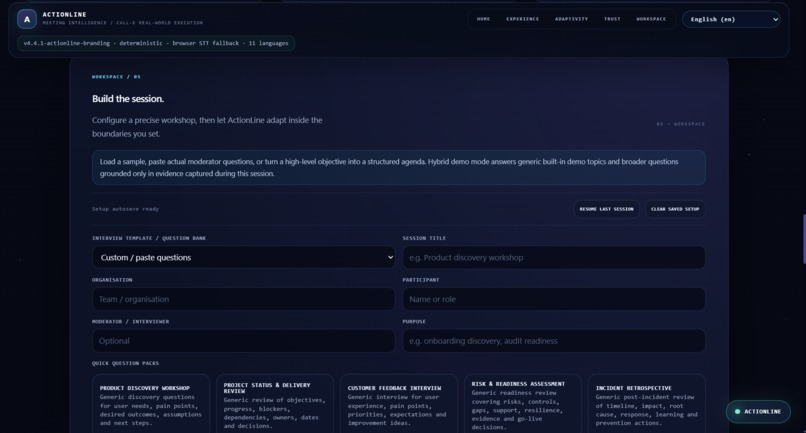Viewport: 806px width, 433px height.
Task: Click the 'Build the session.' heading
Action: (128, 99)
